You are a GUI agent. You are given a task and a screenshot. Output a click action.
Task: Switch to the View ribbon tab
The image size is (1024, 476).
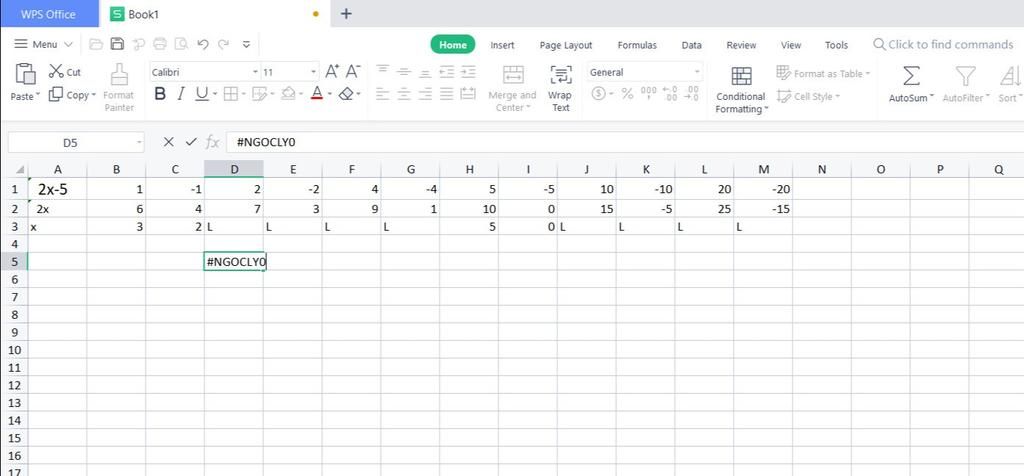791,45
